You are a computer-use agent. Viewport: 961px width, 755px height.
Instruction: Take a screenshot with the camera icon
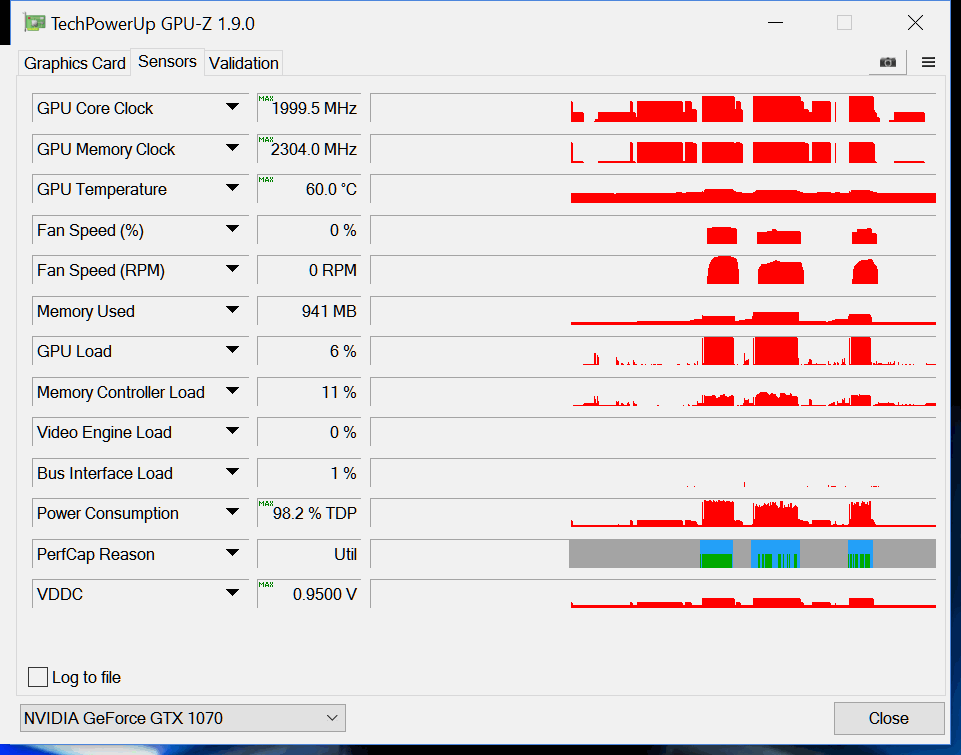point(887,62)
